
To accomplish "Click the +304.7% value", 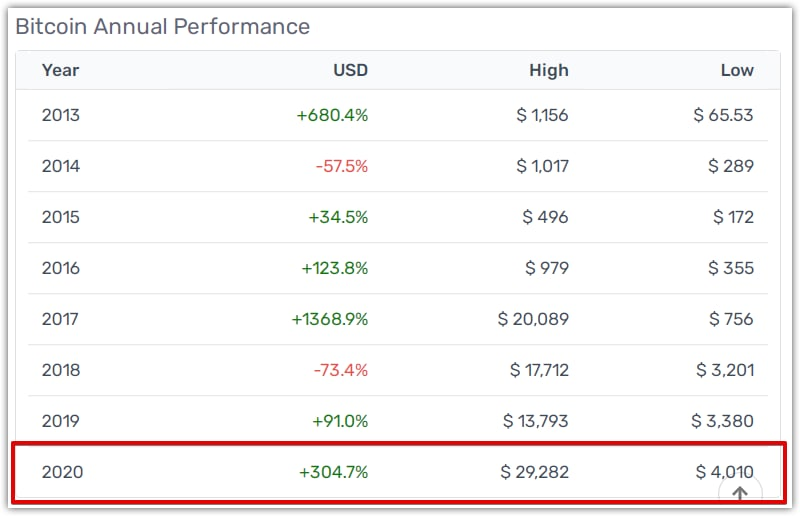I will (333, 472).
